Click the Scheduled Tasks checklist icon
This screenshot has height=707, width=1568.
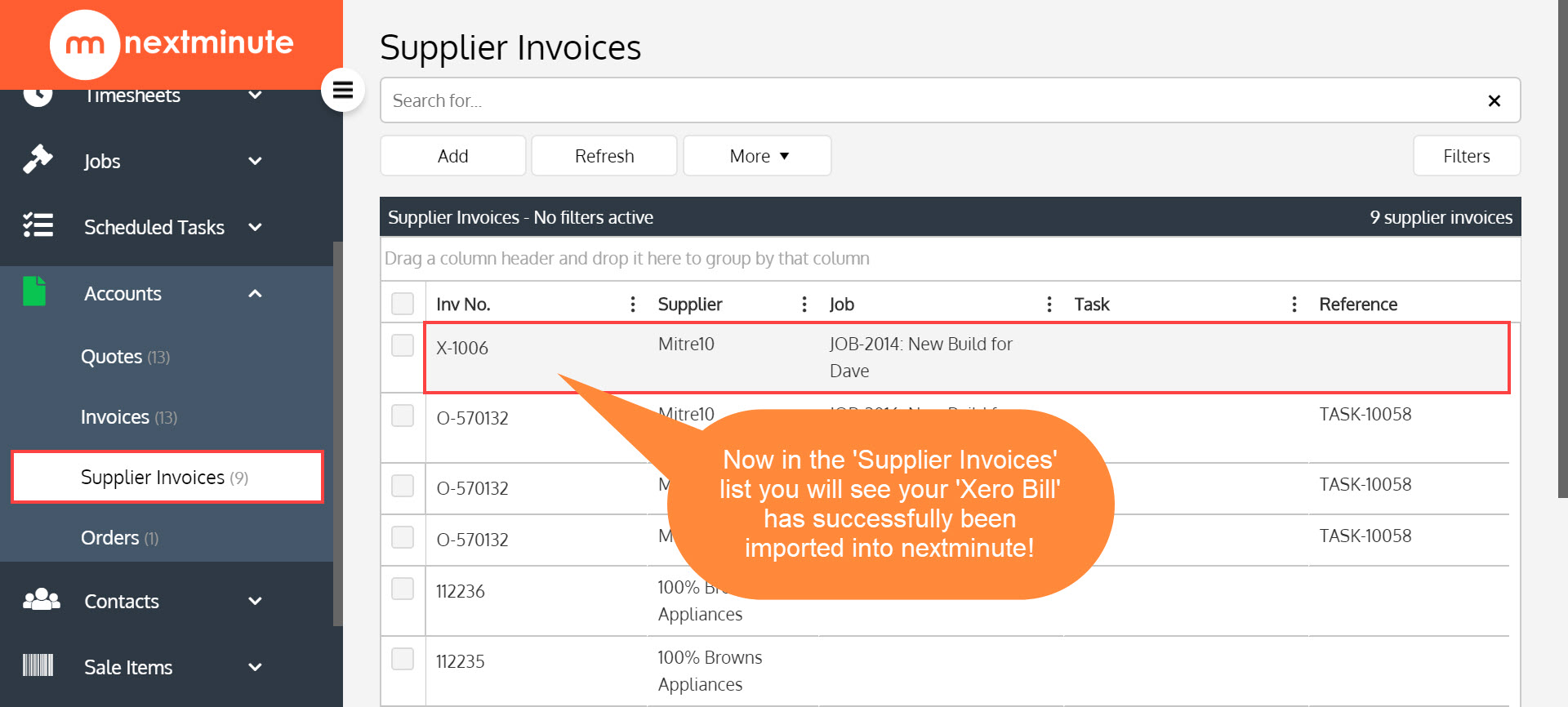pos(38,225)
